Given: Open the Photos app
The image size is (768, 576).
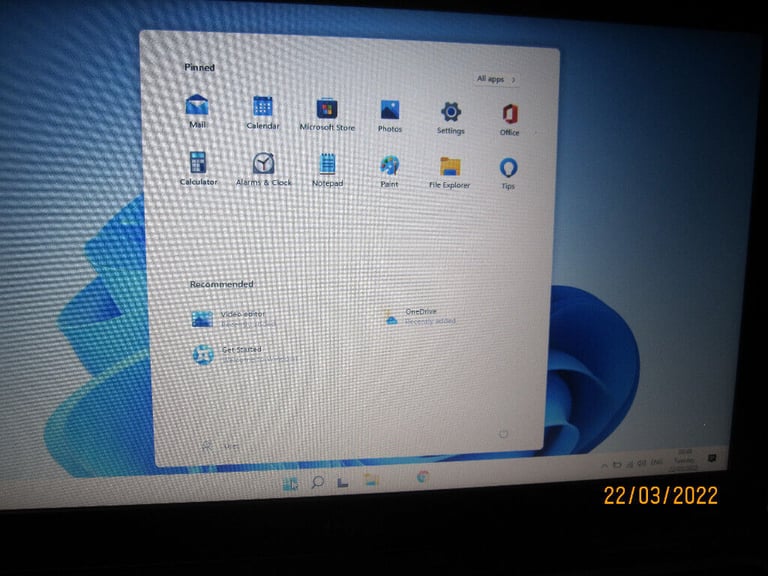Looking at the screenshot, I should pos(390,116).
